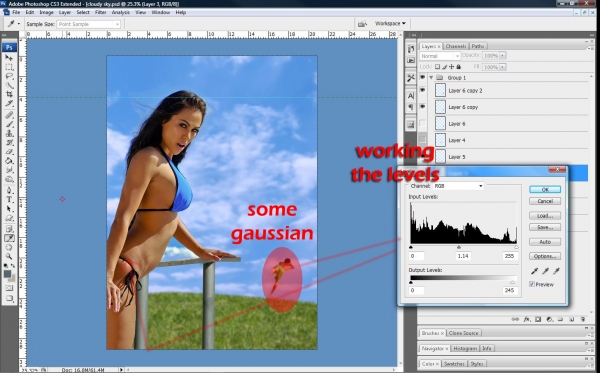Viewport: 600px width, 373px height.
Task: Select the Crop tool
Action: (9, 94)
